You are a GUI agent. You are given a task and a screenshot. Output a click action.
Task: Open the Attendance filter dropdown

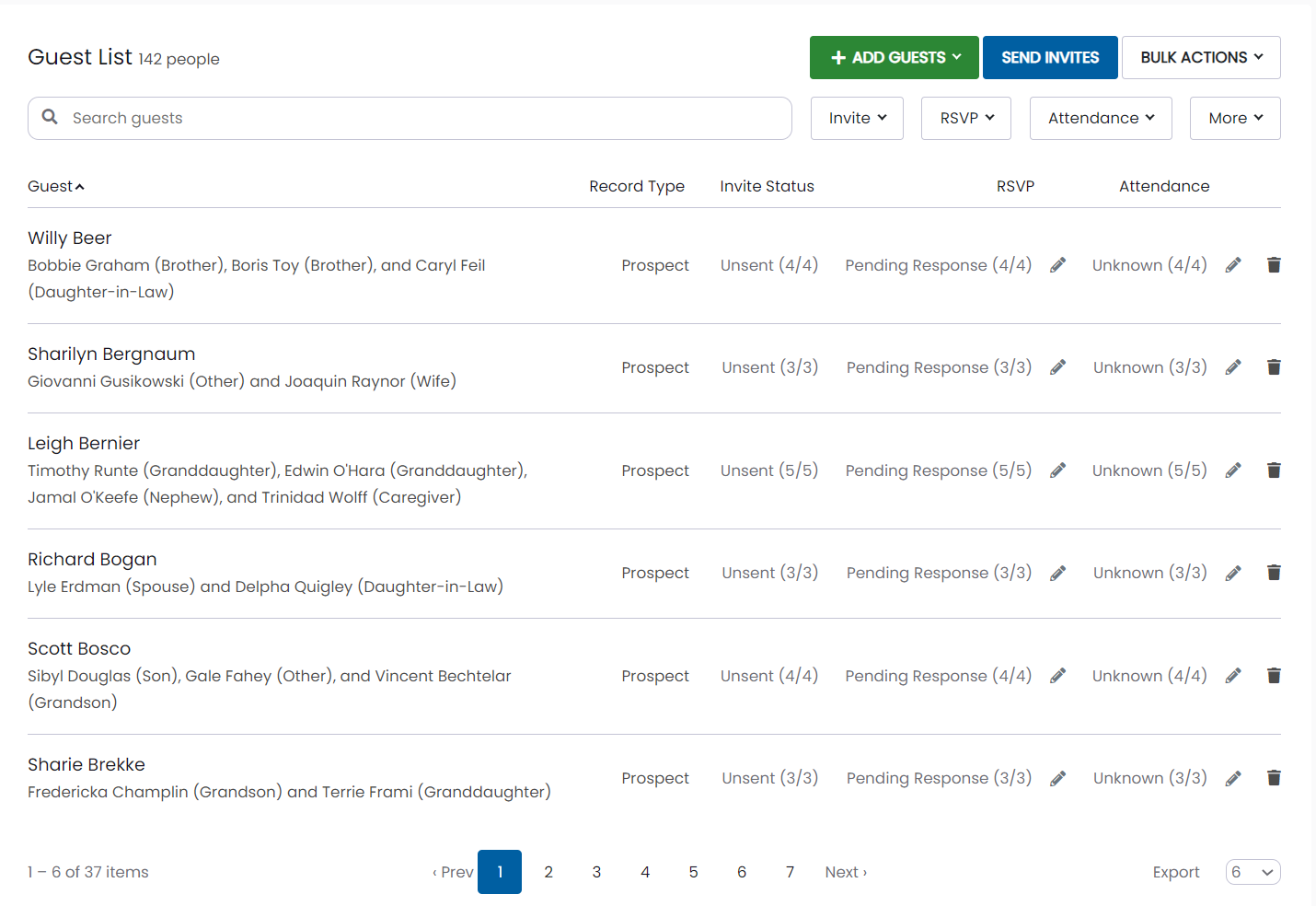pyautogui.click(x=1101, y=118)
